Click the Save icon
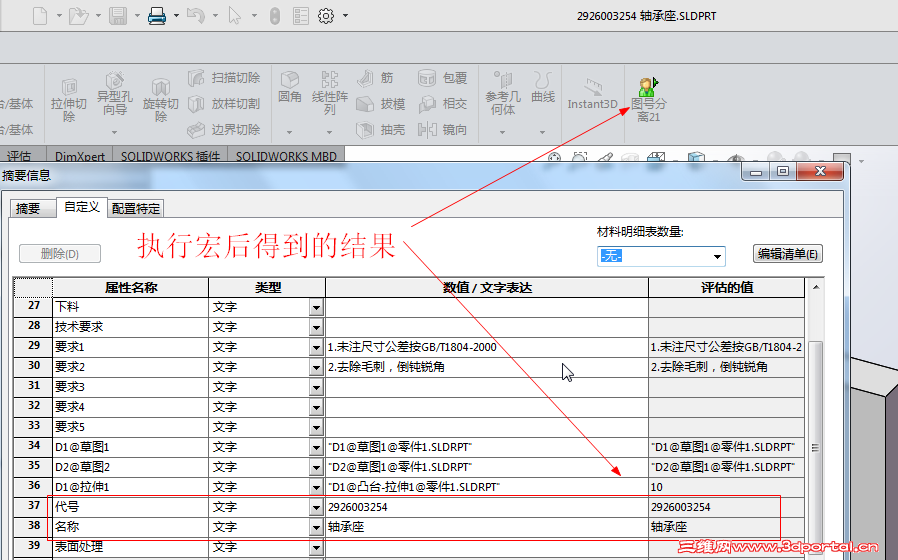This screenshot has height=560, width=898. pos(118,15)
